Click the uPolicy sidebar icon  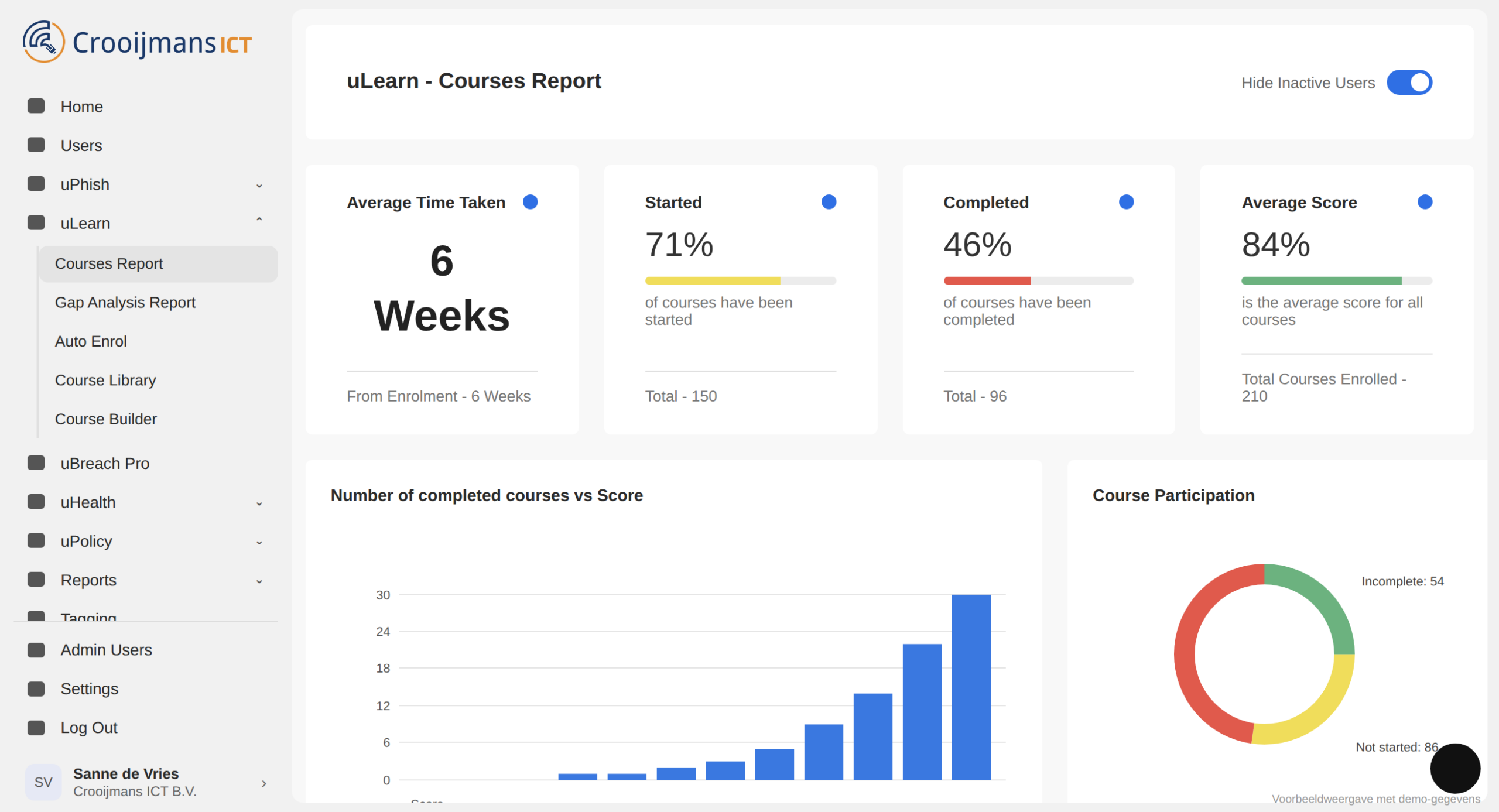pos(36,540)
